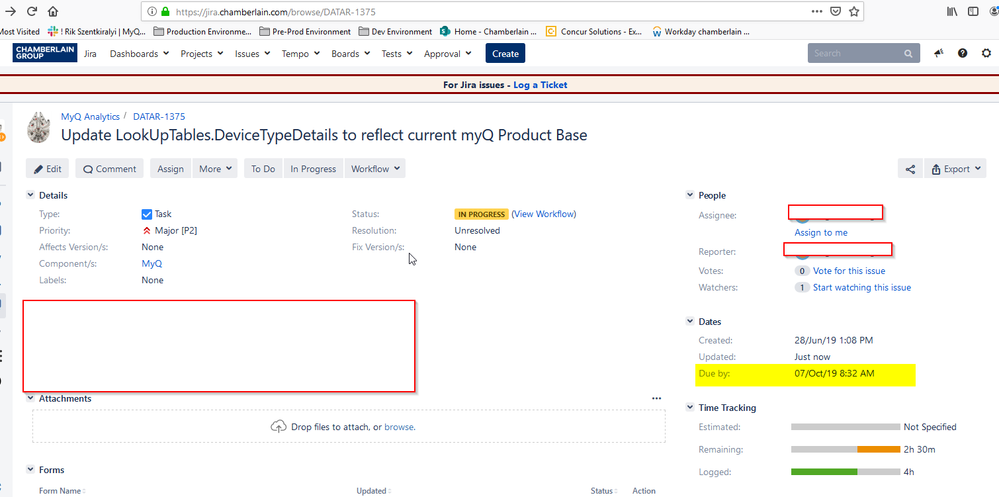Image resolution: width=999 pixels, height=497 pixels.
Task: Click the Pocket save icon
Action: click(x=835, y=11)
